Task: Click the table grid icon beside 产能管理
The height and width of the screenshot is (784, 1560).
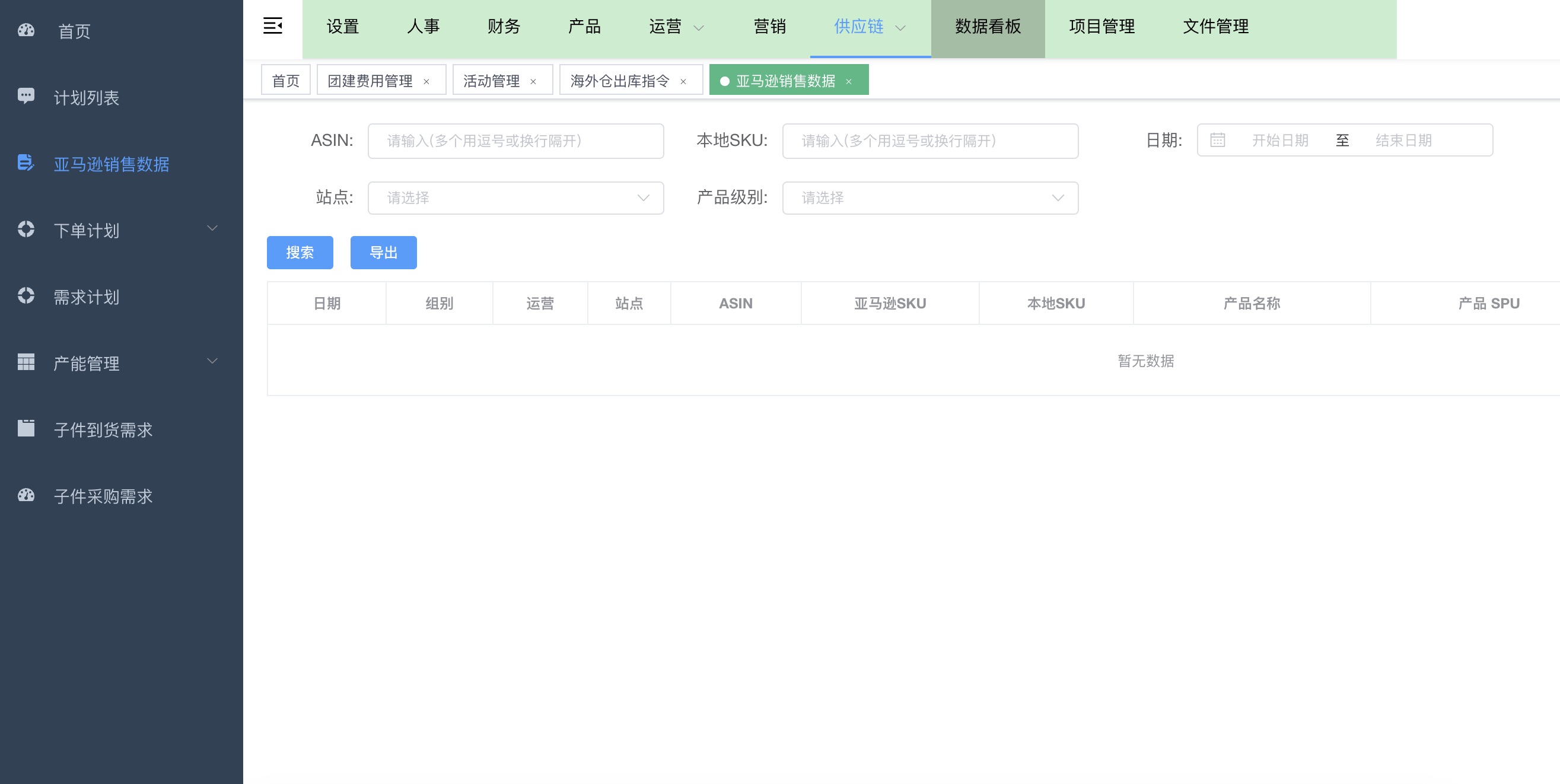Action: coord(26,362)
